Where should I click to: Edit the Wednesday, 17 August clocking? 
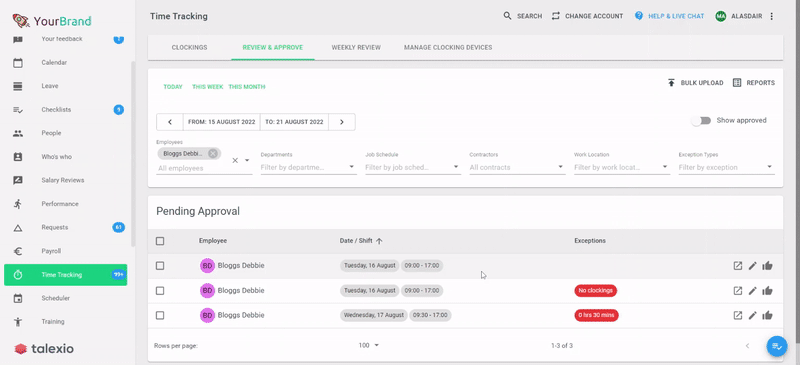(x=753, y=315)
